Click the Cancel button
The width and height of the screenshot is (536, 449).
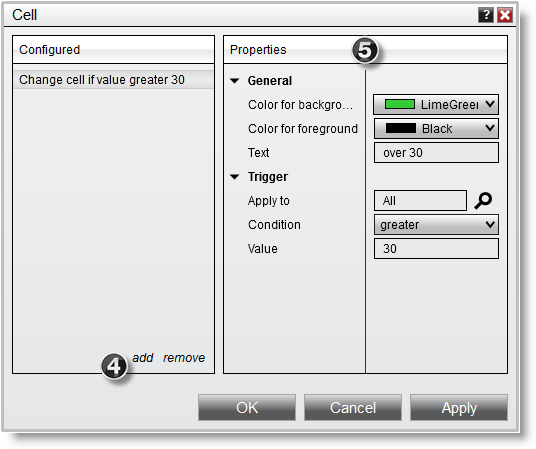pyautogui.click(x=353, y=408)
